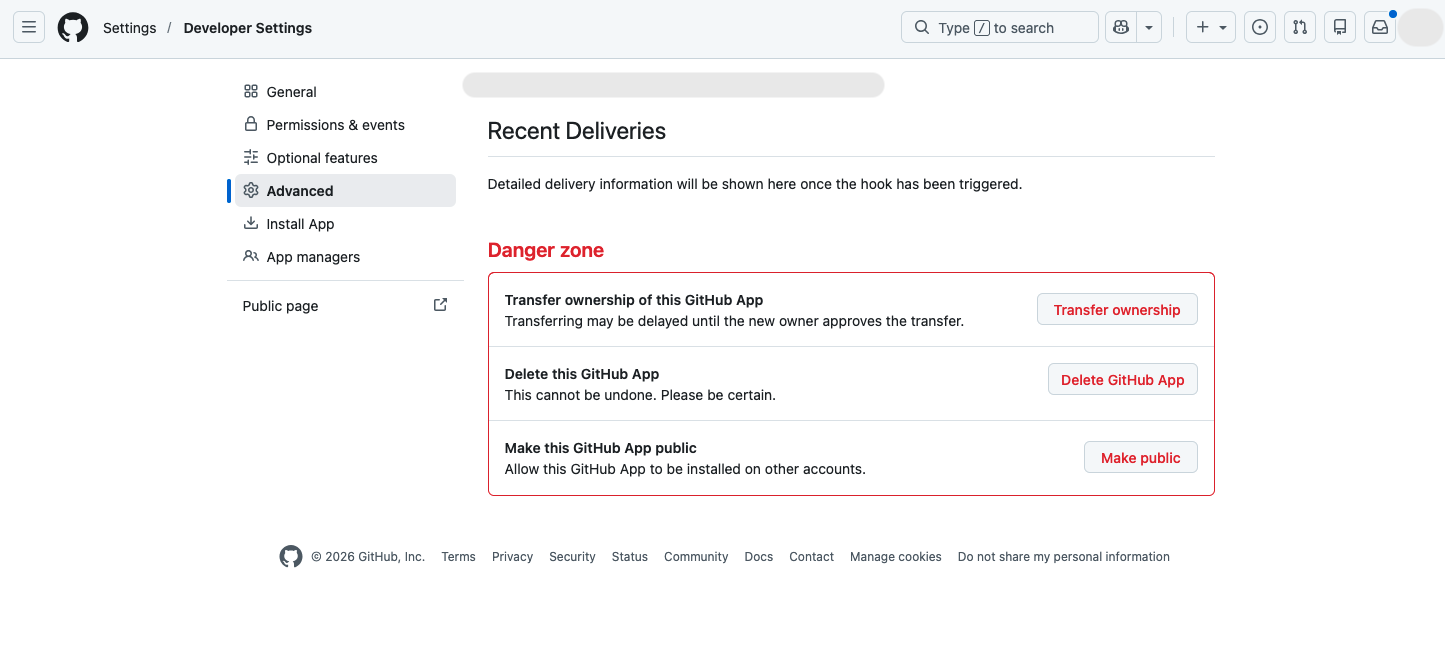Click the Make public button
The height and width of the screenshot is (654, 1445).
pos(1140,458)
